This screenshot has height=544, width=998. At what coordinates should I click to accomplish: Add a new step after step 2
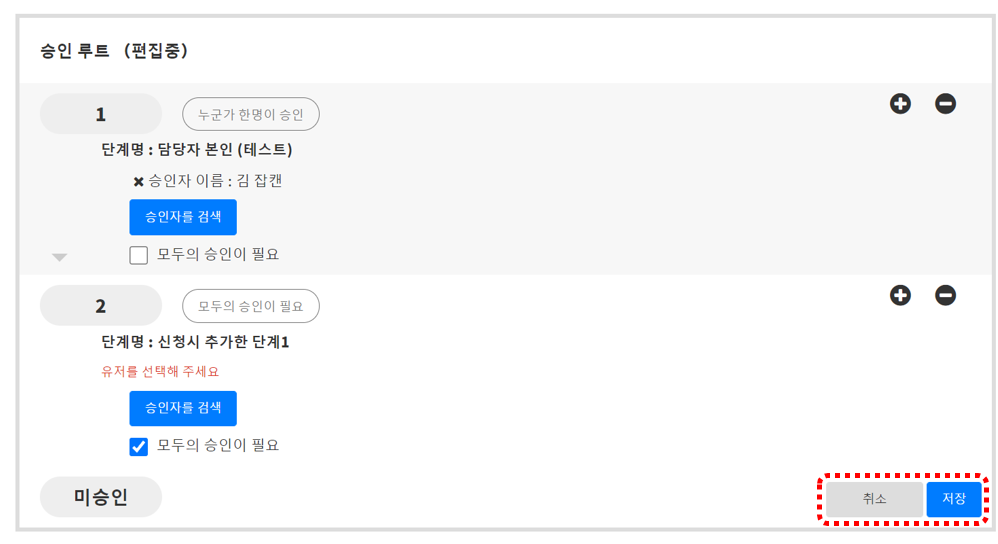[x=900, y=295]
